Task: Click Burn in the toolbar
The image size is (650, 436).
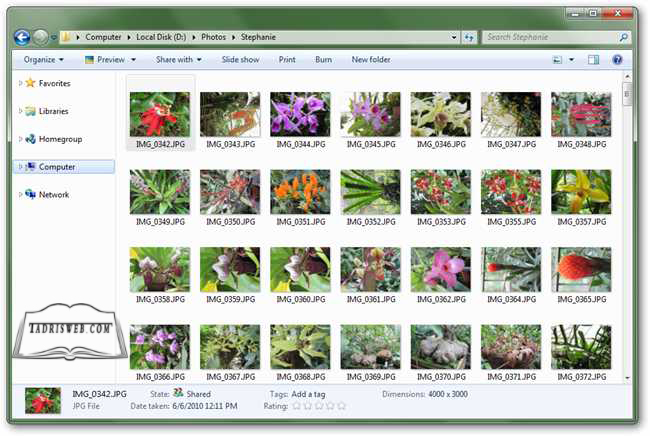Action: [323, 60]
